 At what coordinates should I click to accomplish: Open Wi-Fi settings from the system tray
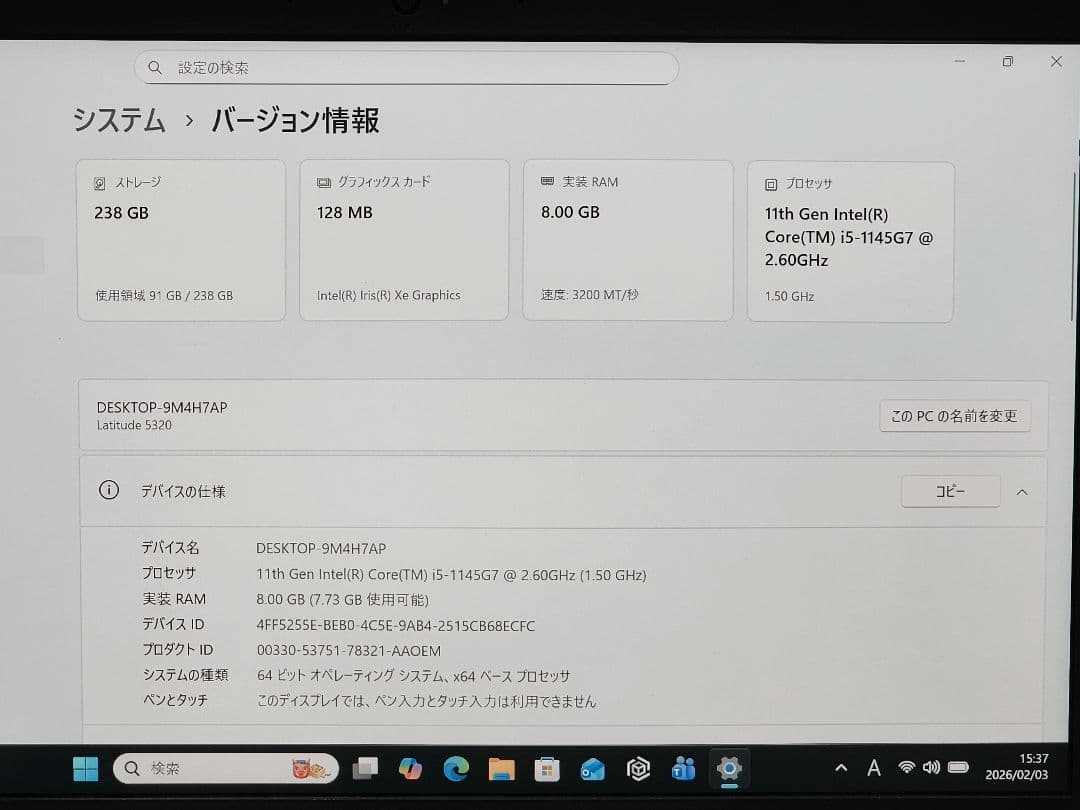pos(907,768)
